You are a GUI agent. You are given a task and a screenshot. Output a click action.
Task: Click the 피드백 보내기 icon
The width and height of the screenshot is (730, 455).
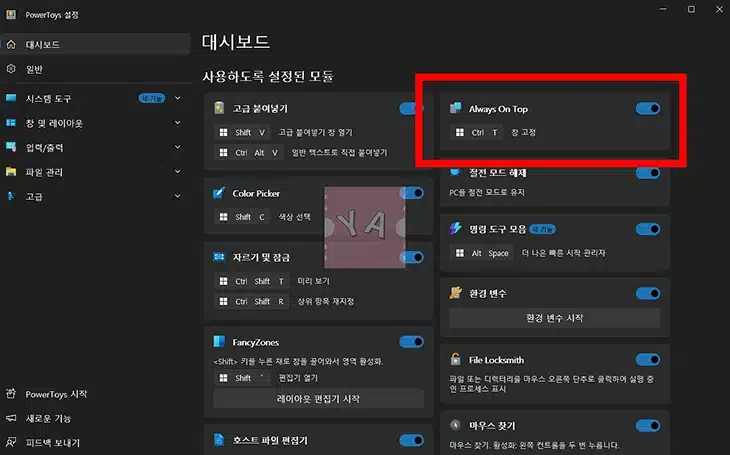[11, 442]
